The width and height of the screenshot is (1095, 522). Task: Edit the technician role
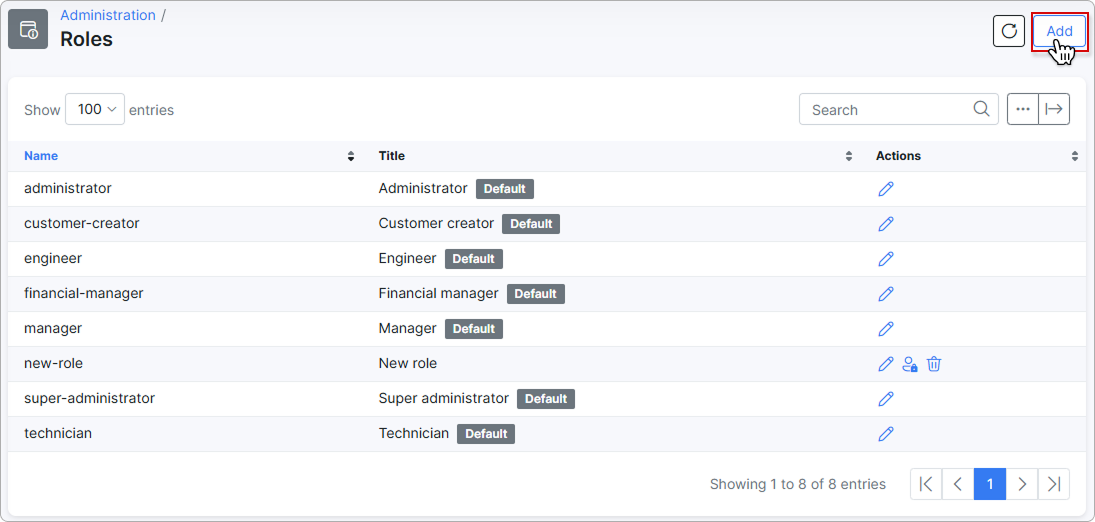point(885,434)
